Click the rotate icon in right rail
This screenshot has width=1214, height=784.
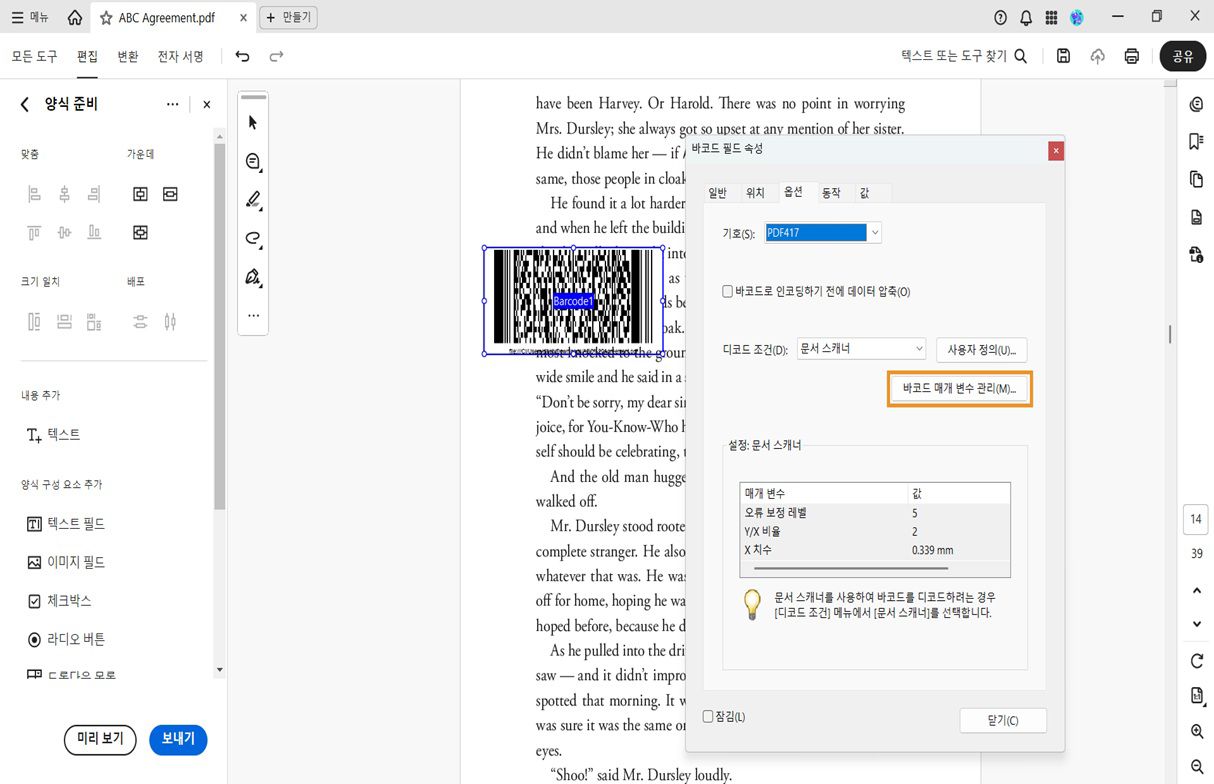[1197, 661]
